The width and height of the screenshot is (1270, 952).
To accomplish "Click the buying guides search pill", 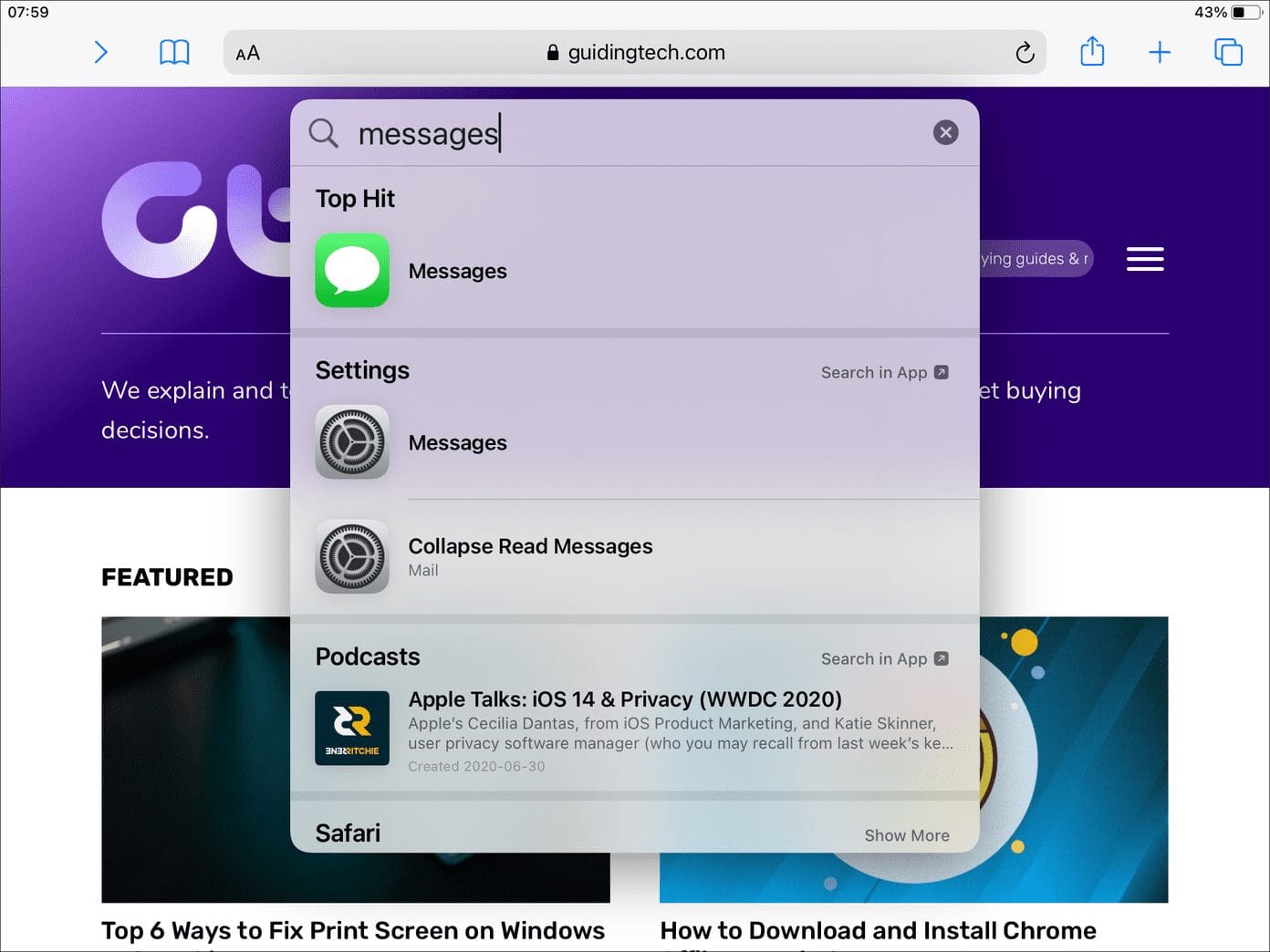I will click(x=1035, y=259).
